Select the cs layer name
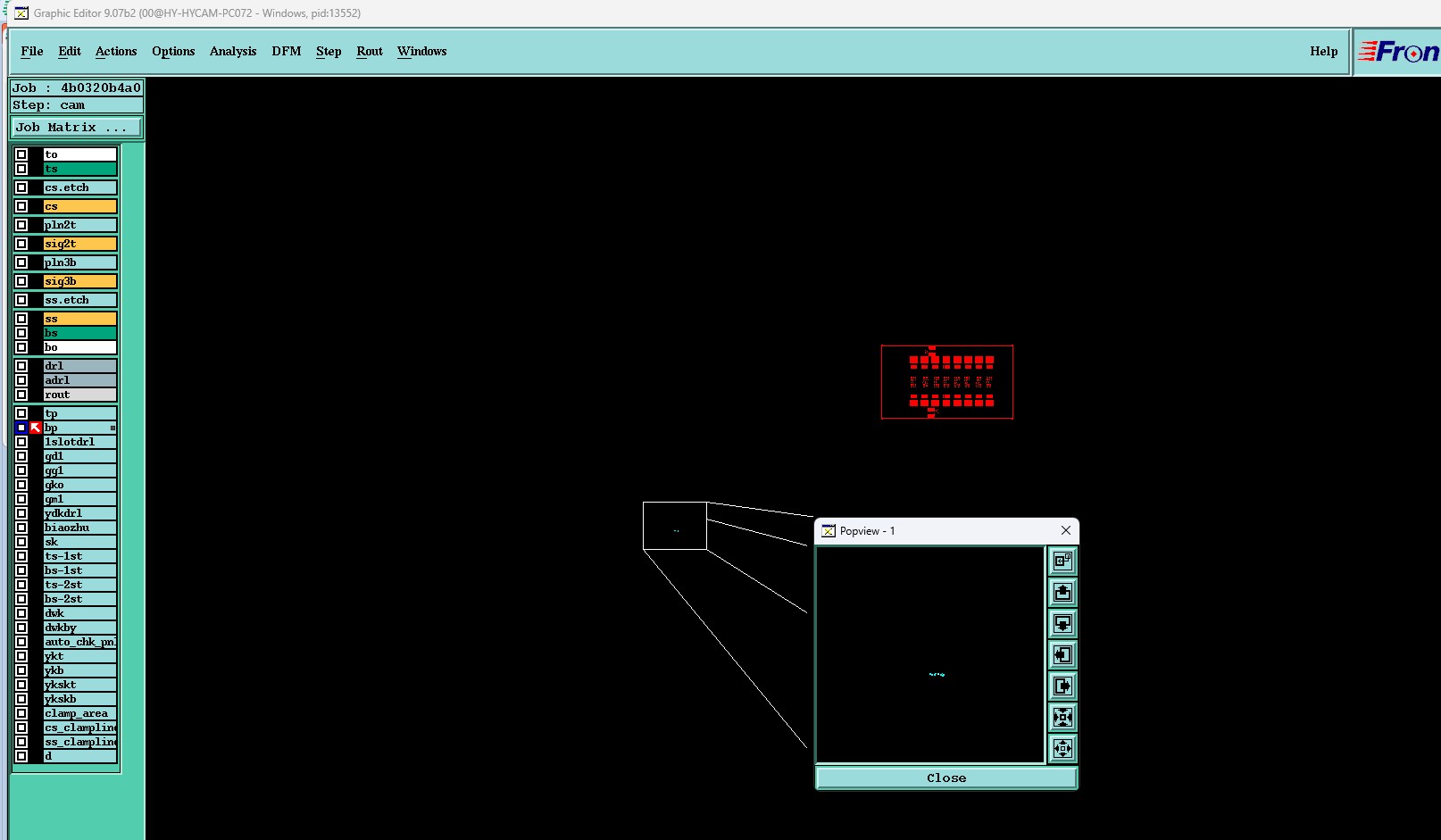The width and height of the screenshot is (1441, 840). (80, 206)
